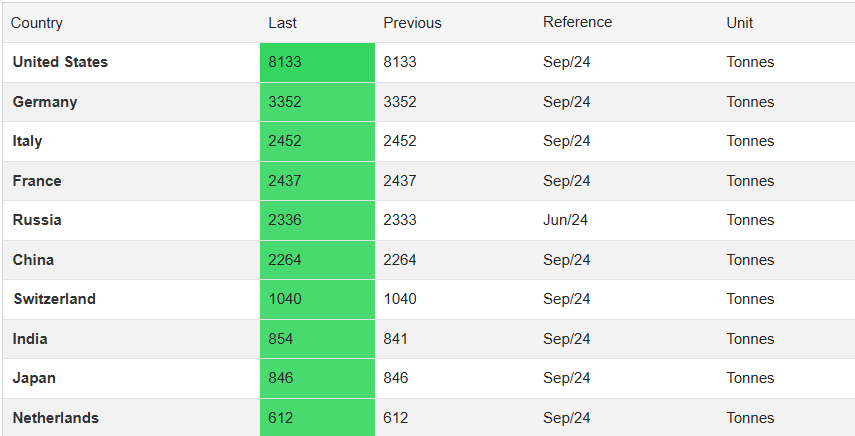The image size is (855, 436).
Task: Open the United States country link
Action: pyautogui.click(x=60, y=62)
